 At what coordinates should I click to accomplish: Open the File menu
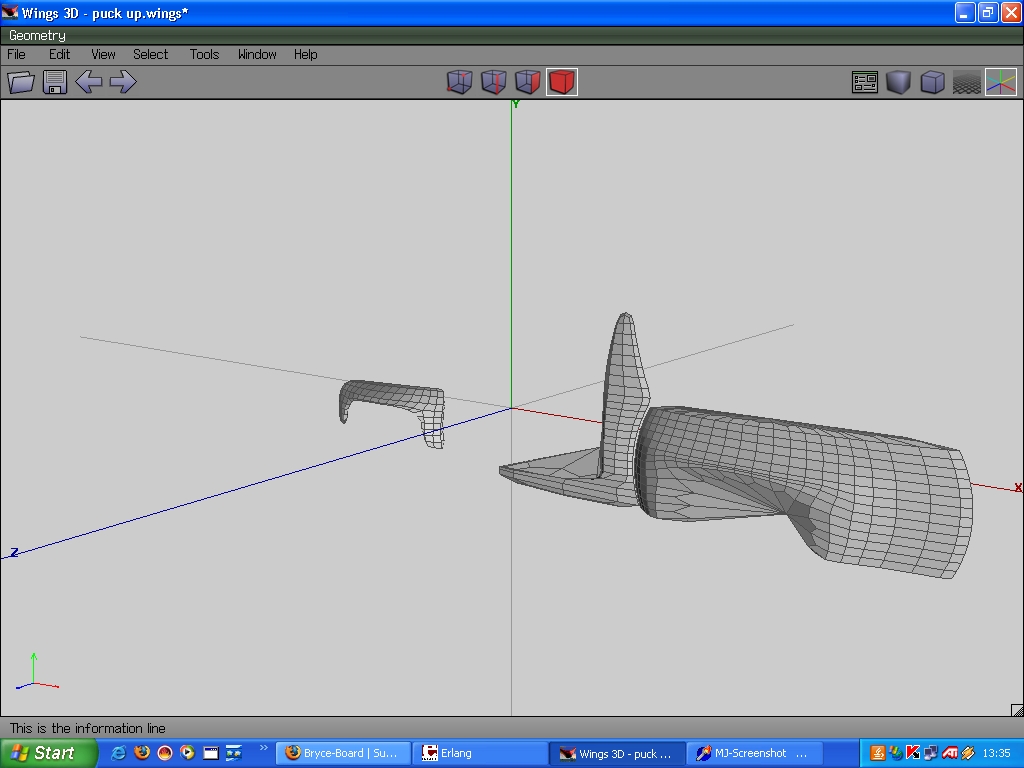coord(17,54)
